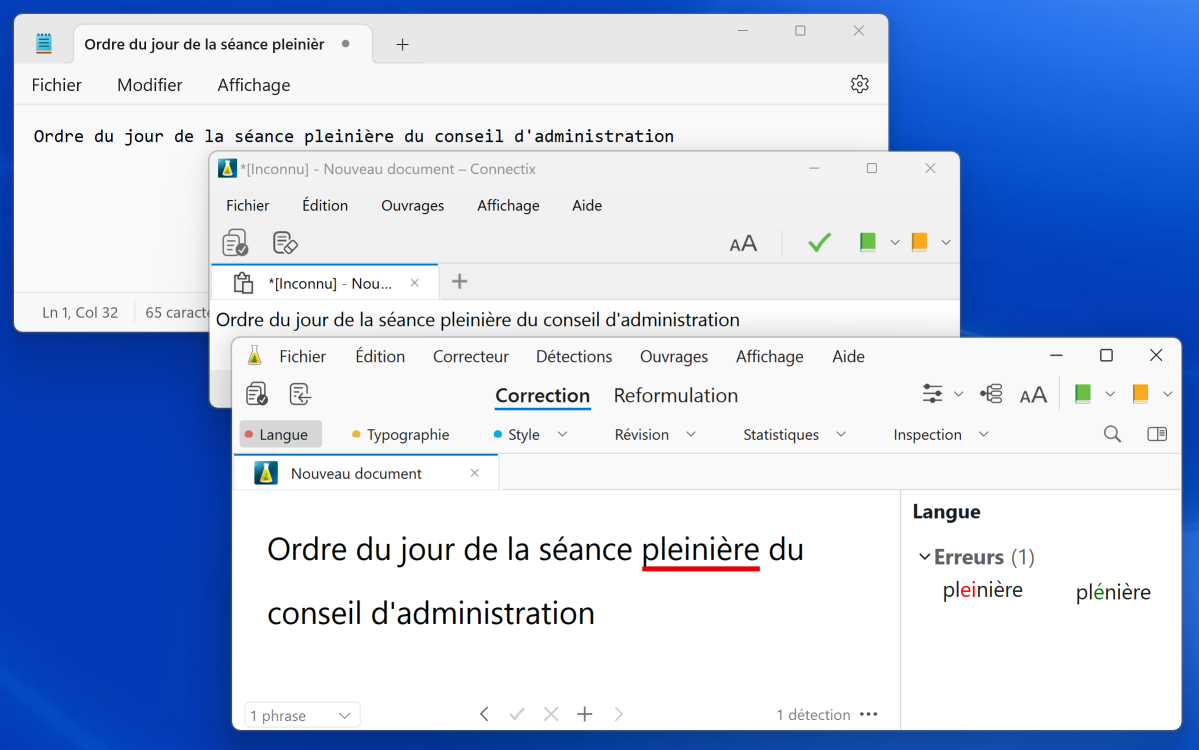The height and width of the screenshot is (750, 1199).
Task: Open the Détections menu
Action: coord(574,356)
